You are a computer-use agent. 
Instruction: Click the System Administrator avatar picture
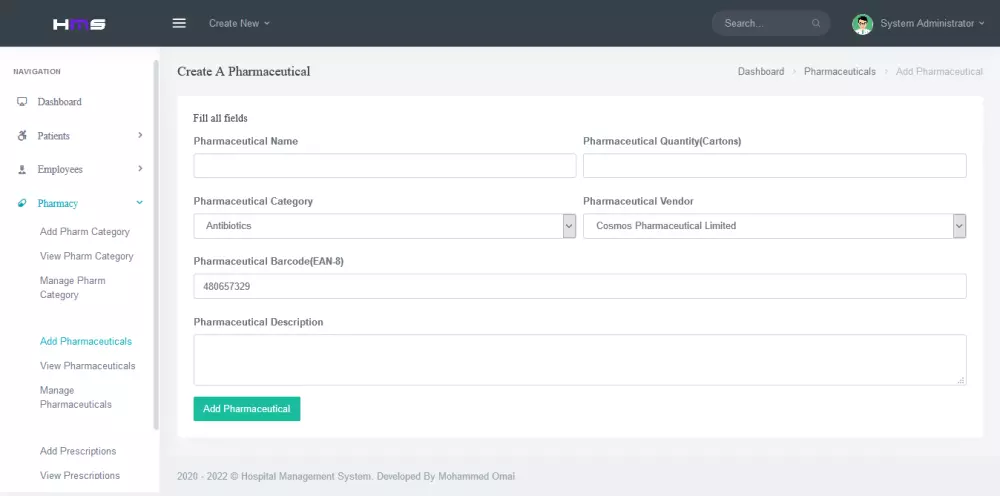[x=862, y=24]
